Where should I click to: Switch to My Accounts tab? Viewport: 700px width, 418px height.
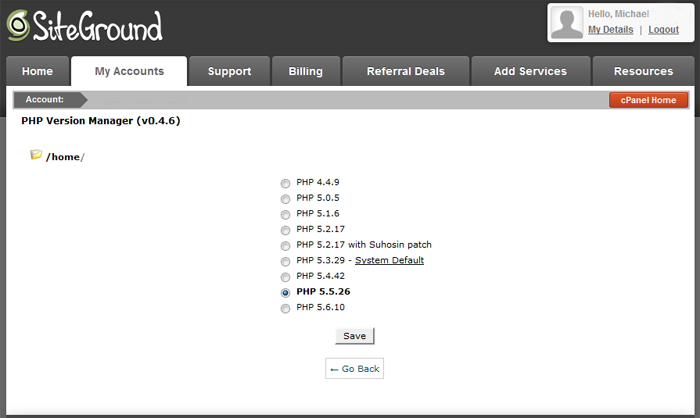(x=129, y=71)
